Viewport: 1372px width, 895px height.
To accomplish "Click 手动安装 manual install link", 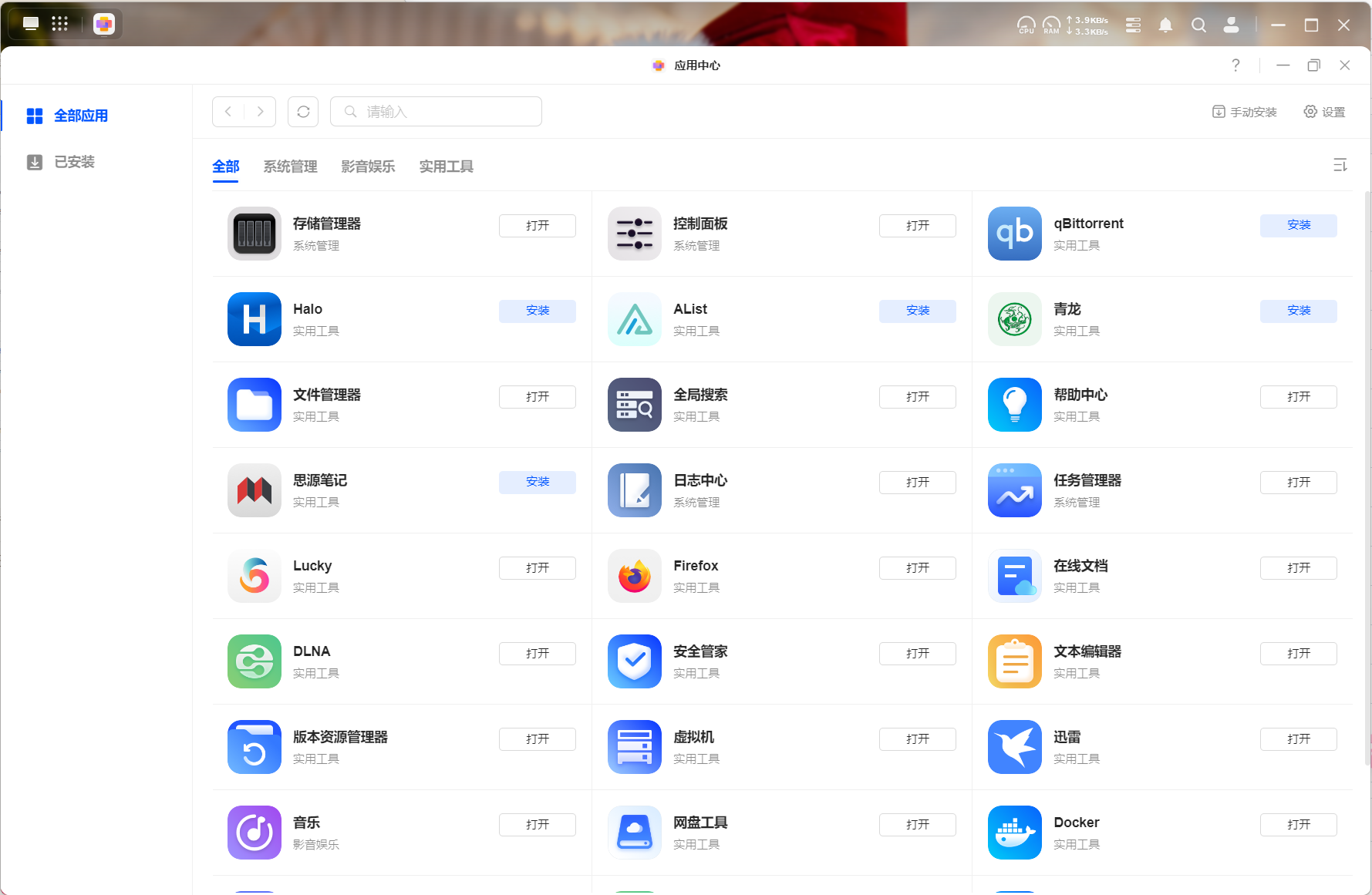I will [x=1245, y=112].
